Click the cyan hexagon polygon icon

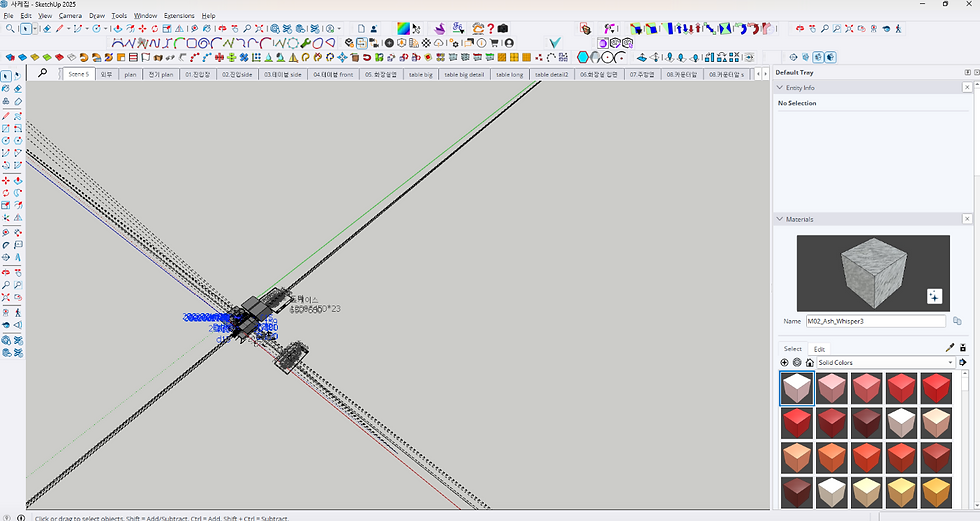coord(582,57)
